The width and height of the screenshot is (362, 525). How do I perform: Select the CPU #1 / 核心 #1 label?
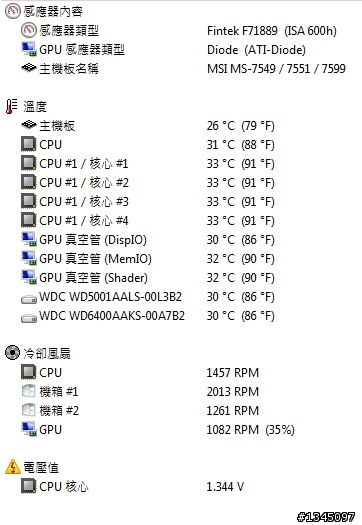[x=84, y=164]
